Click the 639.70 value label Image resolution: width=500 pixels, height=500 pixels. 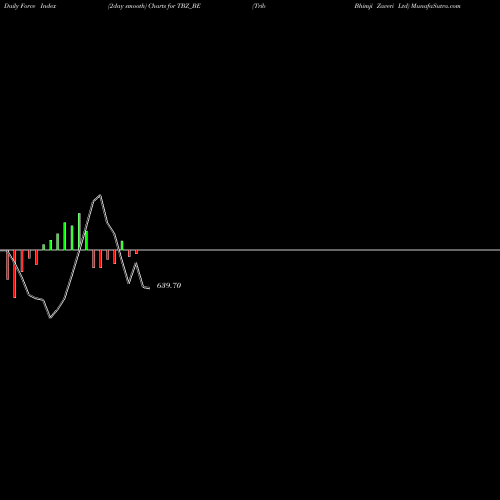coord(169,286)
